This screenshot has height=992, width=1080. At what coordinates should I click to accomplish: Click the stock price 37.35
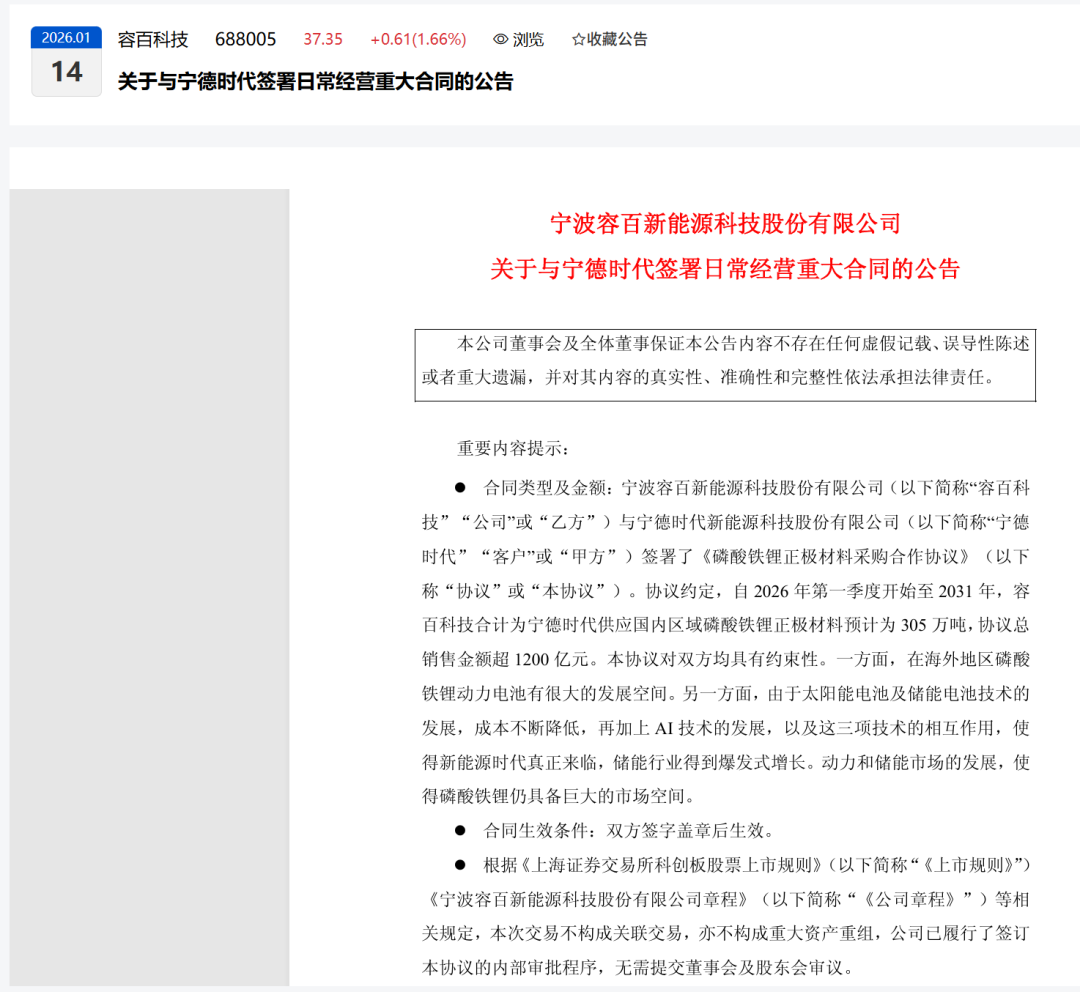point(323,39)
